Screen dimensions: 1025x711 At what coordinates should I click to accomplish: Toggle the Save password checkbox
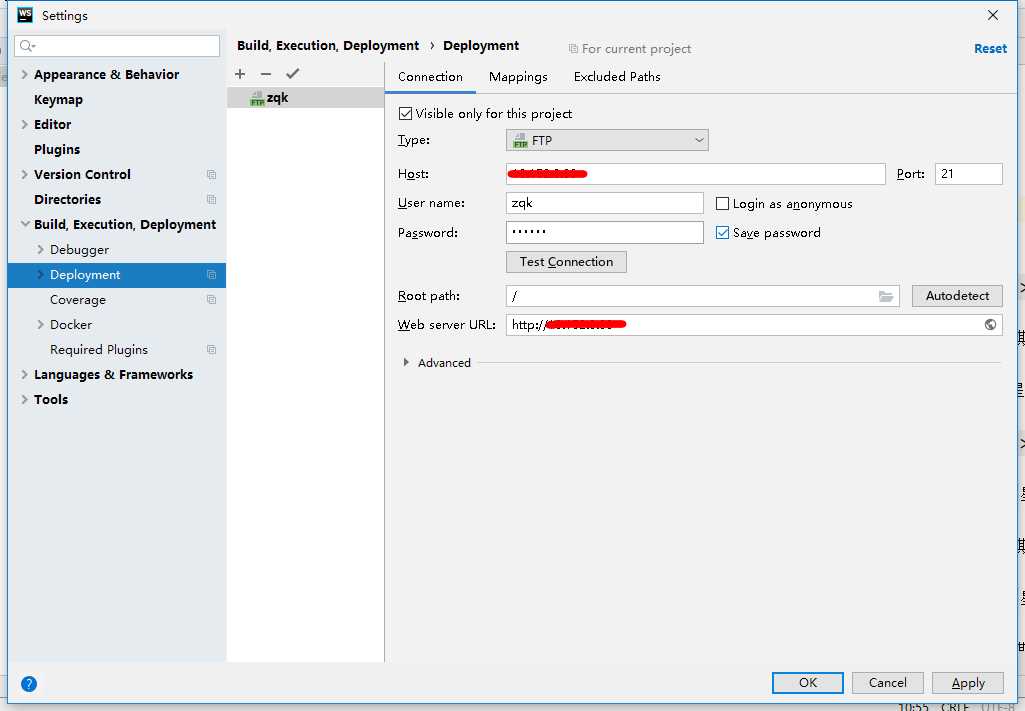pyautogui.click(x=722, y=233)
